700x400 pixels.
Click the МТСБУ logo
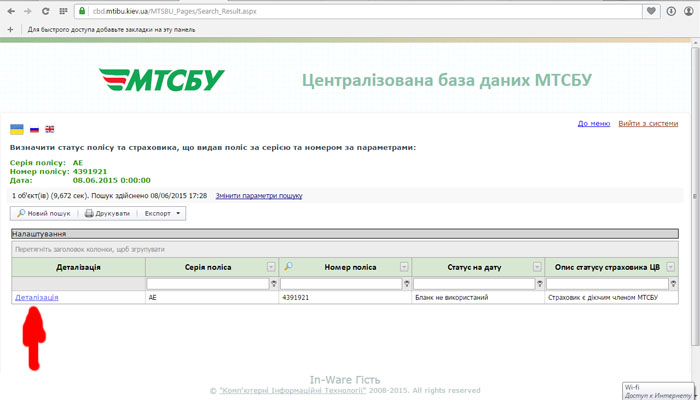[162, 80]
